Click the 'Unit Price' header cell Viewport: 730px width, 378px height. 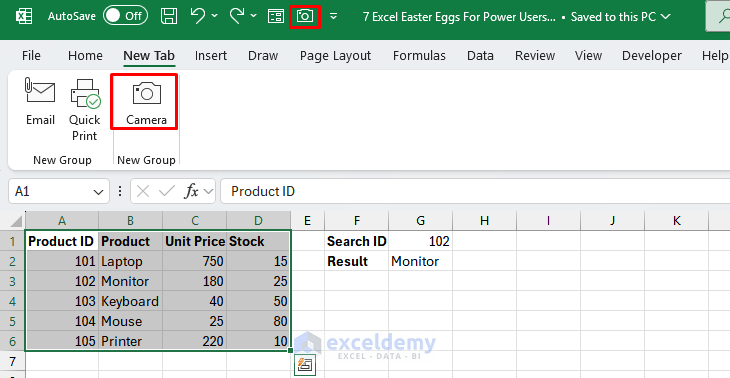coord(195,242)
